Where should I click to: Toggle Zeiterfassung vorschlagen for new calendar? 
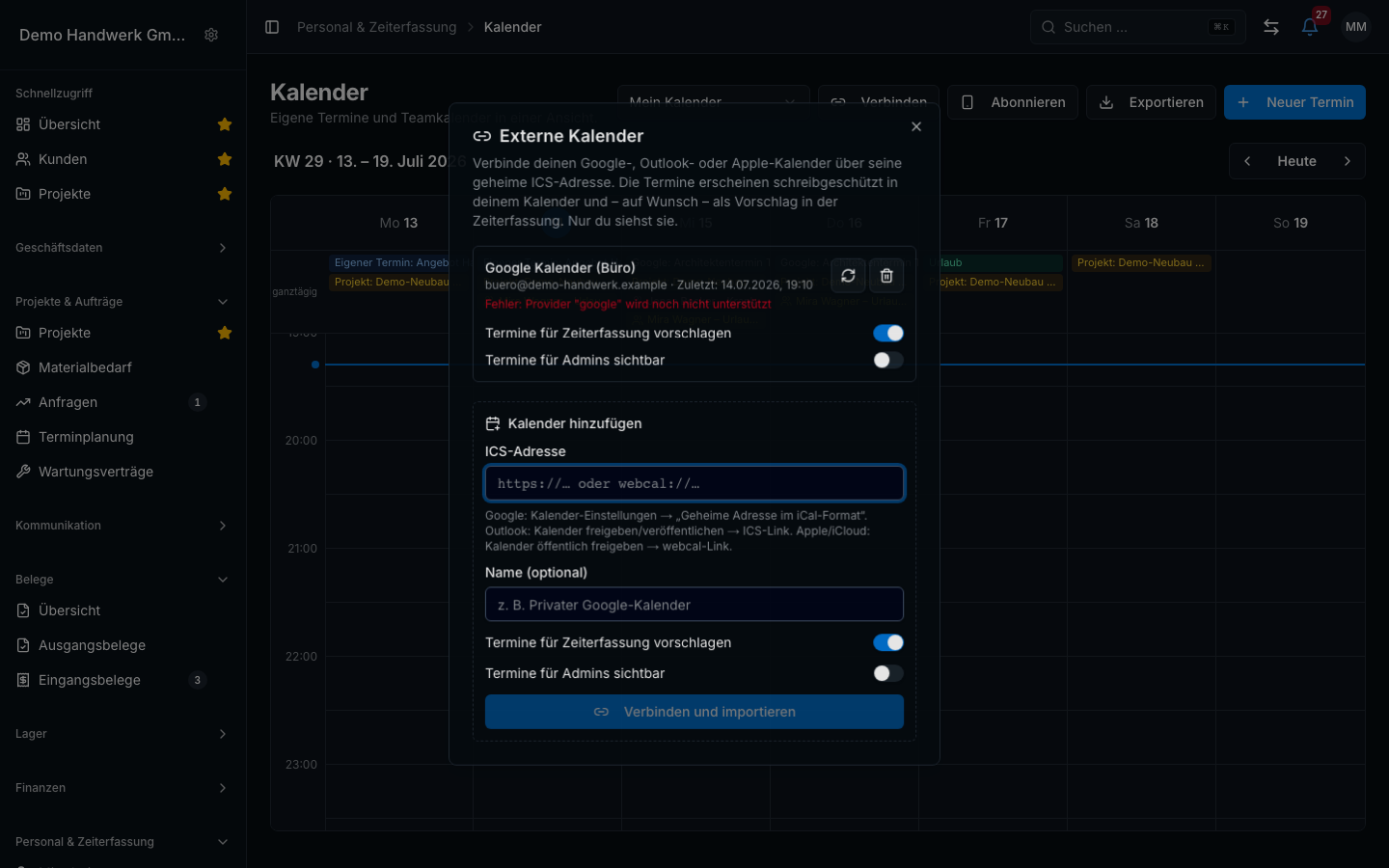888,642
